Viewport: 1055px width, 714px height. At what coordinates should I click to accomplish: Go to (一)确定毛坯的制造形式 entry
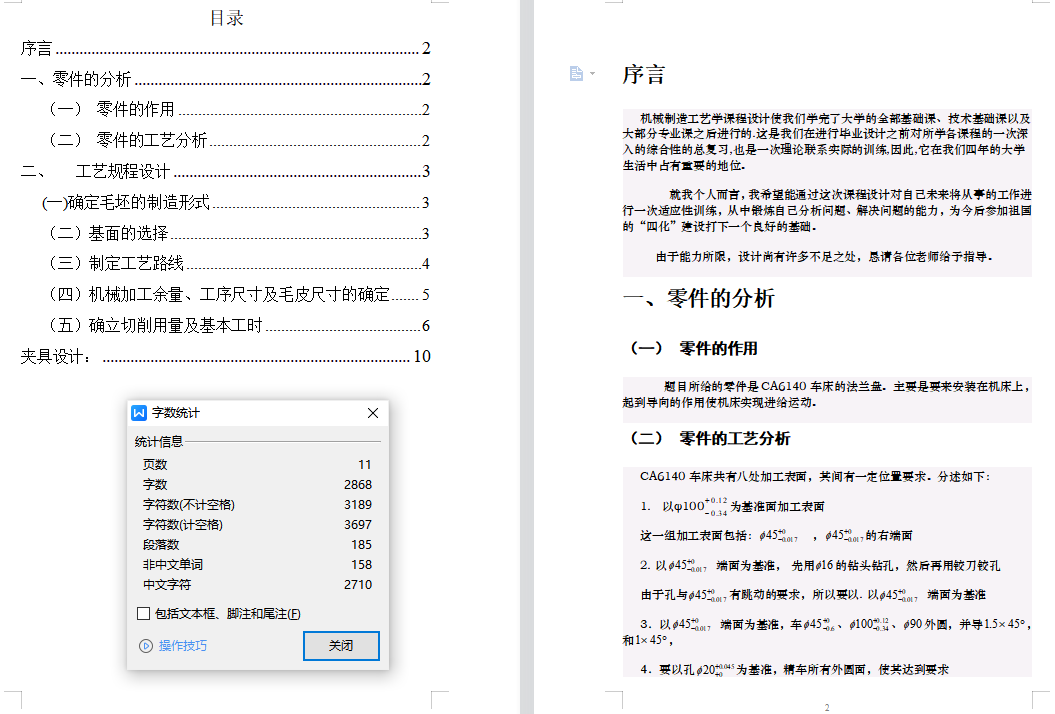(x=235, y=203)
